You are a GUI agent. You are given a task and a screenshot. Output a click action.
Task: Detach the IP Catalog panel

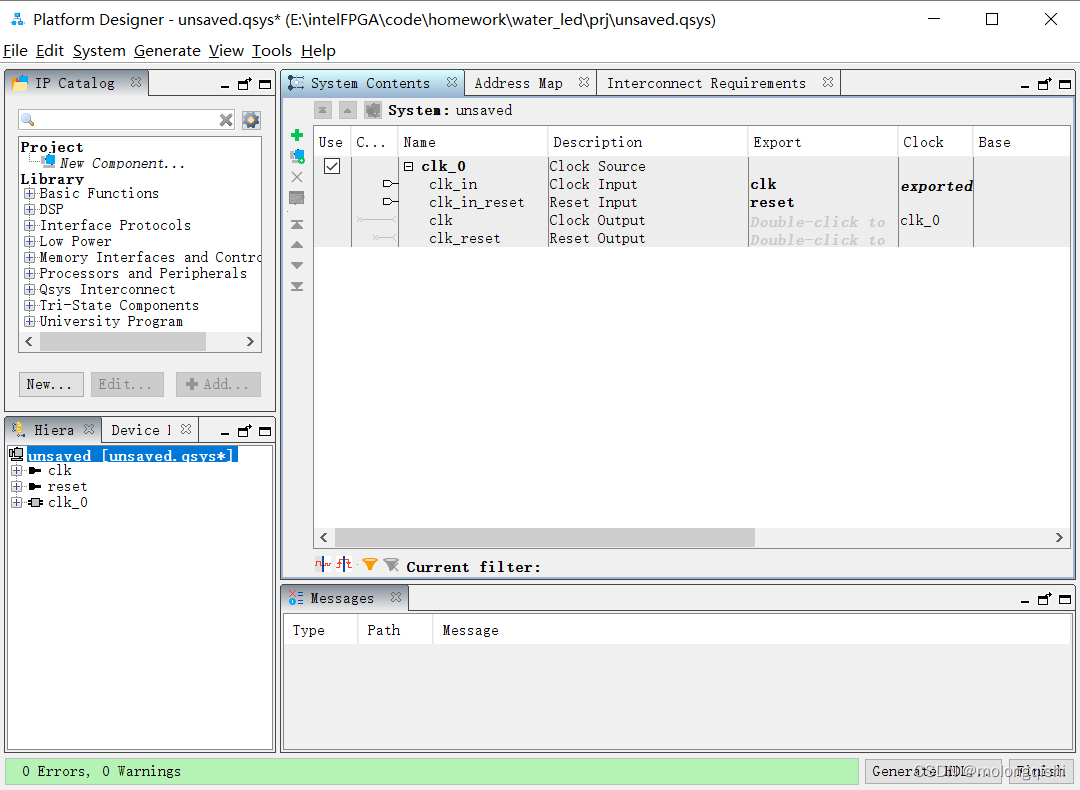pos(245,84)
